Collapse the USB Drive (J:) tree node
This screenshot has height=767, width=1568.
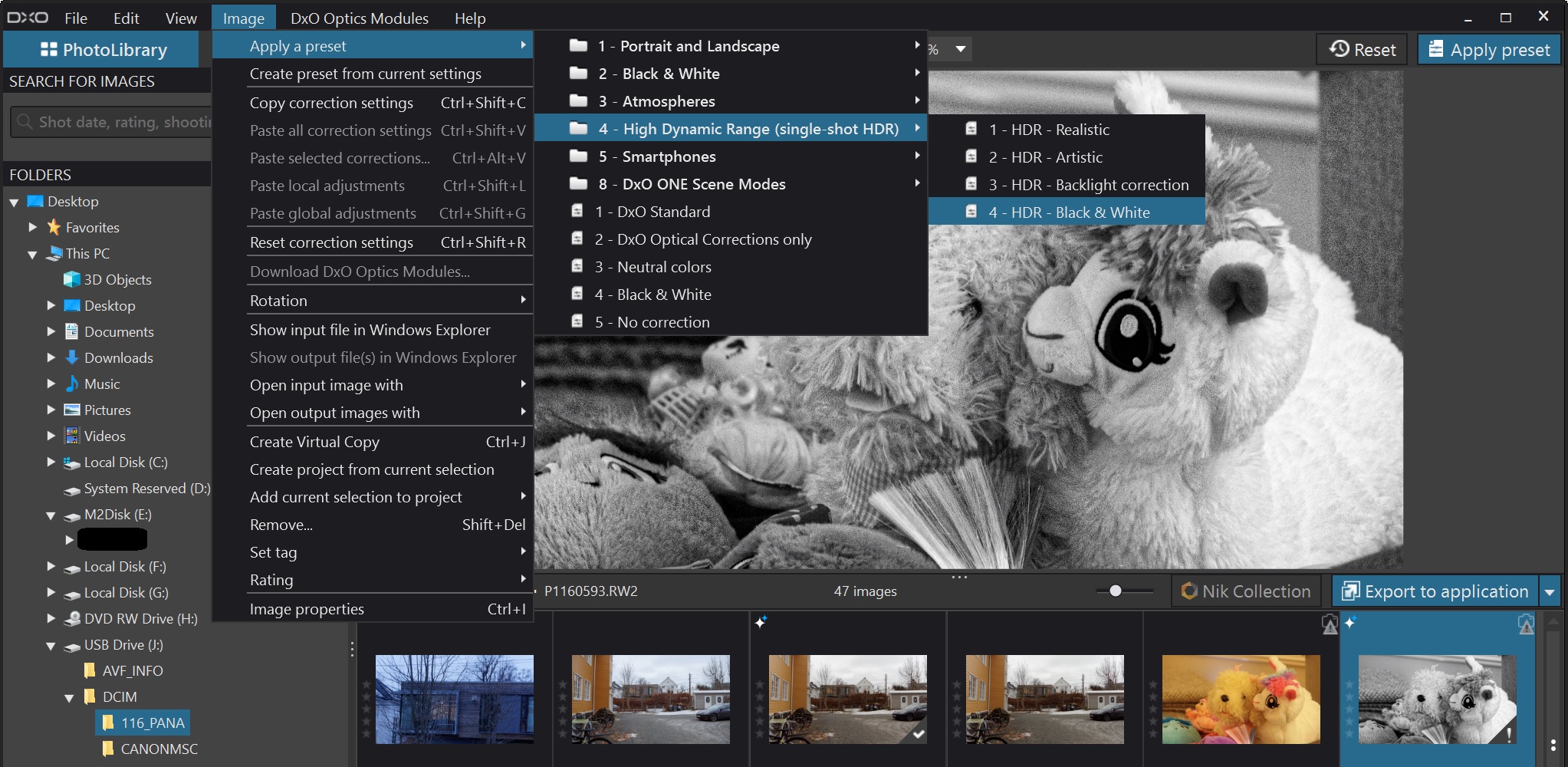click(51, 646)
